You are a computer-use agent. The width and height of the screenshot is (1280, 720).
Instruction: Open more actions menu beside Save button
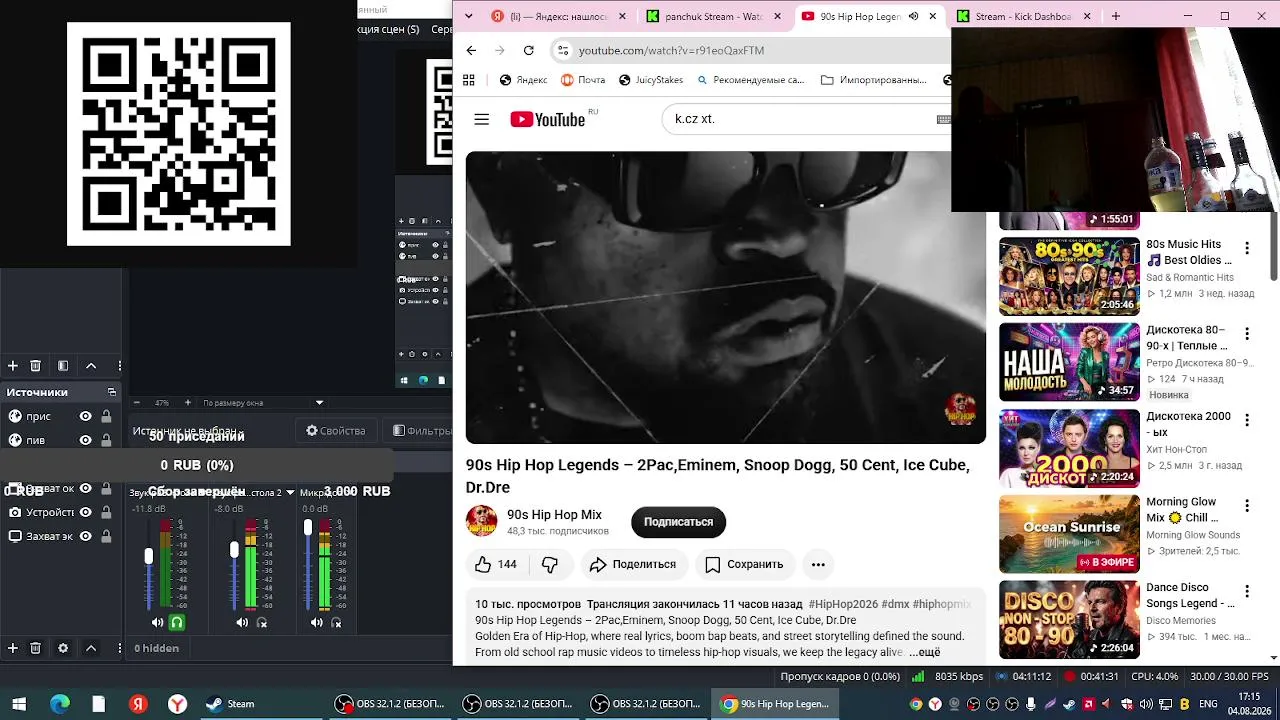(x=818, y=564)
